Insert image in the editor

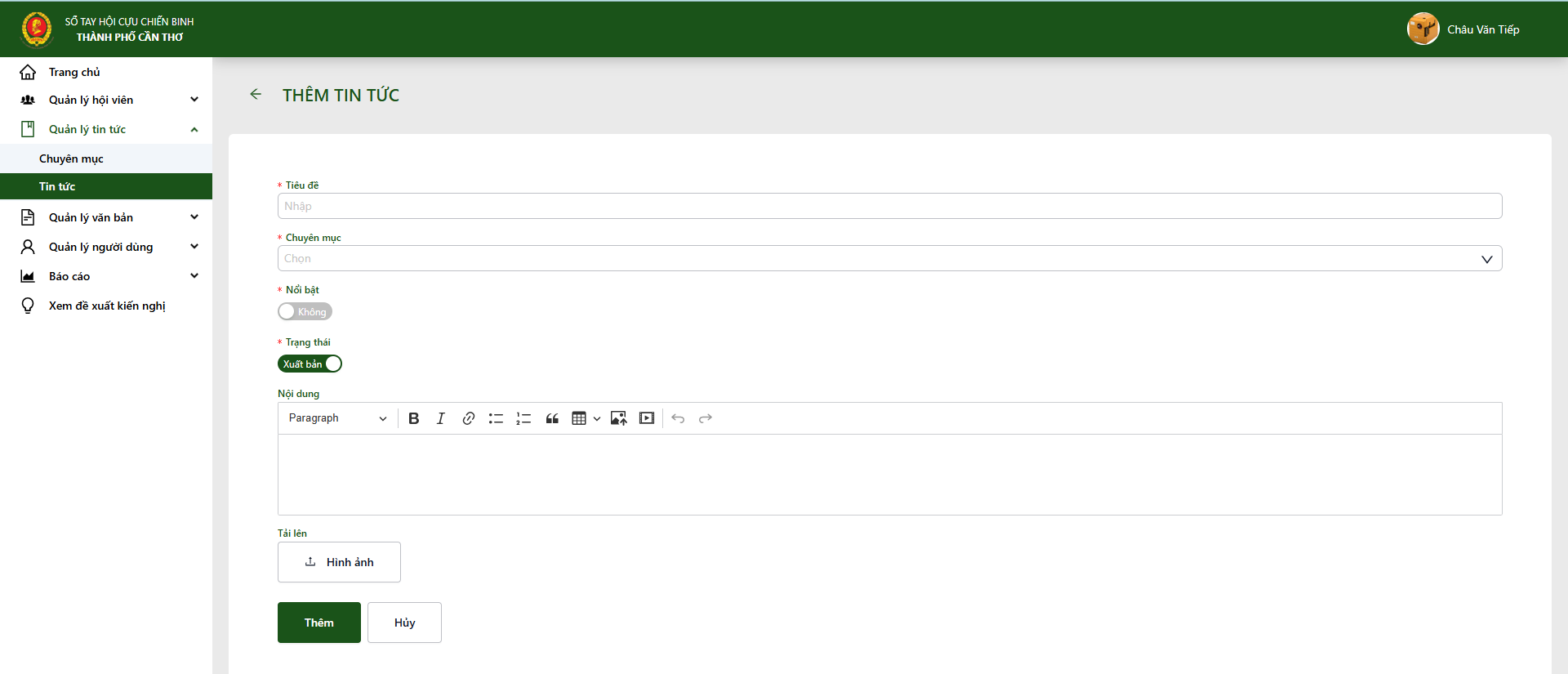pos(619,418)
